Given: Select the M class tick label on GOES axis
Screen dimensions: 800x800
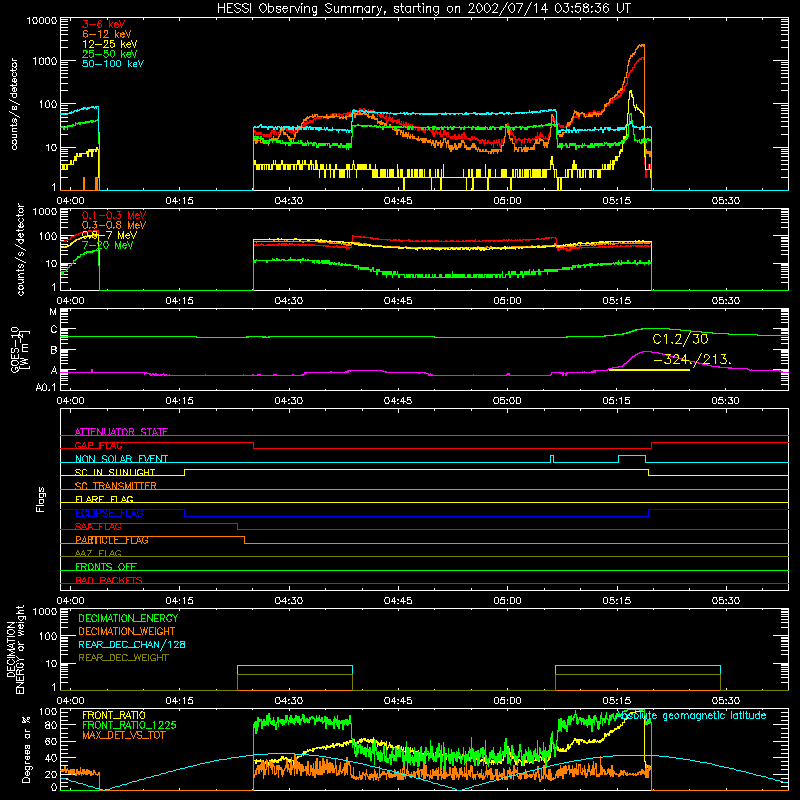Looking at the screenshot, I should tap(53, 312).
